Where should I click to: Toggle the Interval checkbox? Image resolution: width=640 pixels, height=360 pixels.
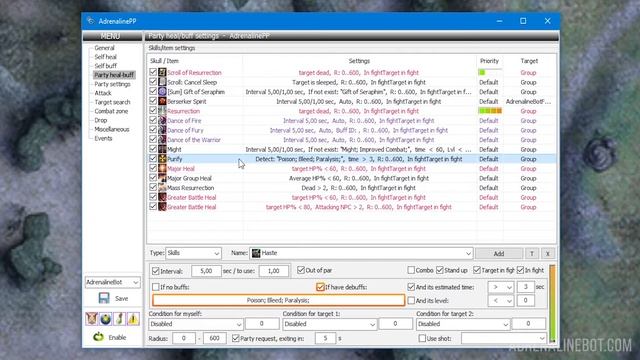pos(156,271)
